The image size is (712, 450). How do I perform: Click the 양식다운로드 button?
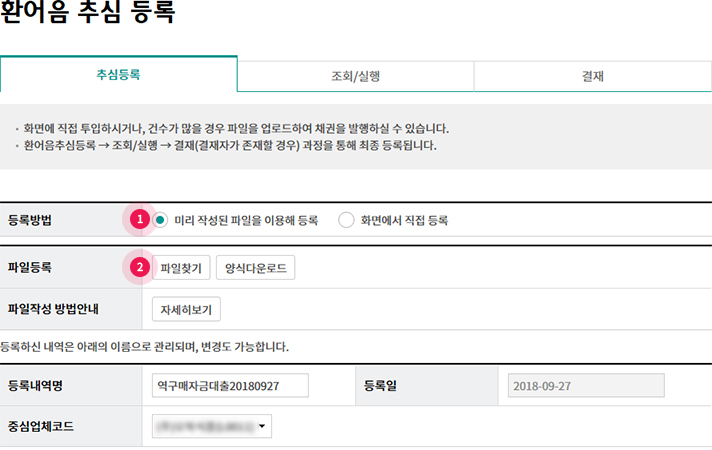(x=255, y=268)
